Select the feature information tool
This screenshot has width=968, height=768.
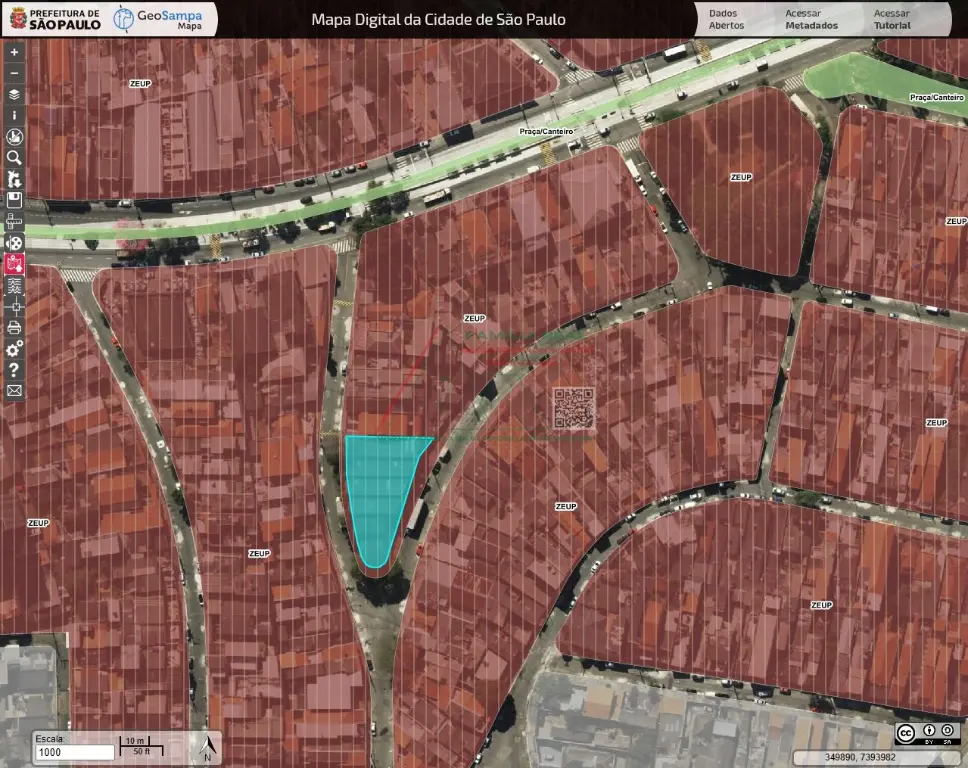[x=14, y=115]
